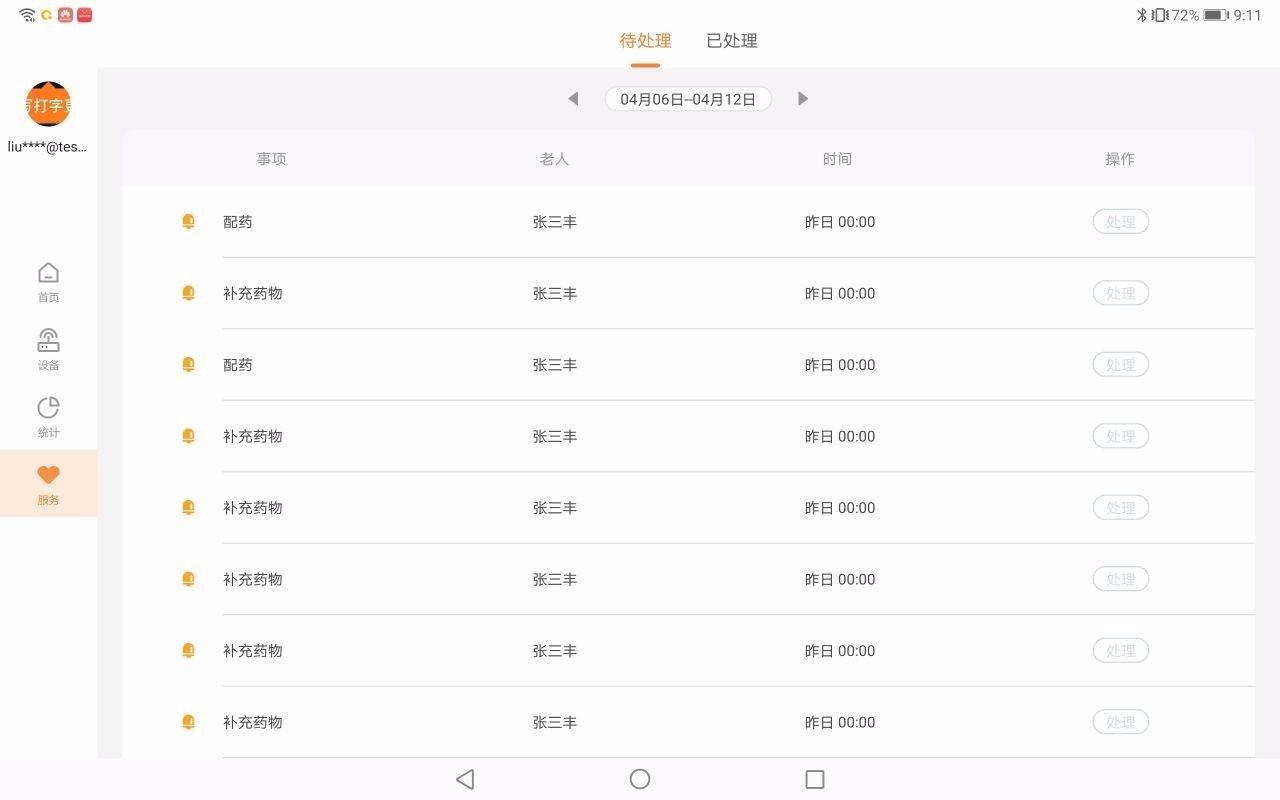Tap bell icon of first 配药 row
Image resolution: width=1280 pixels, height=800 pixels.
(x=188, y=222)
